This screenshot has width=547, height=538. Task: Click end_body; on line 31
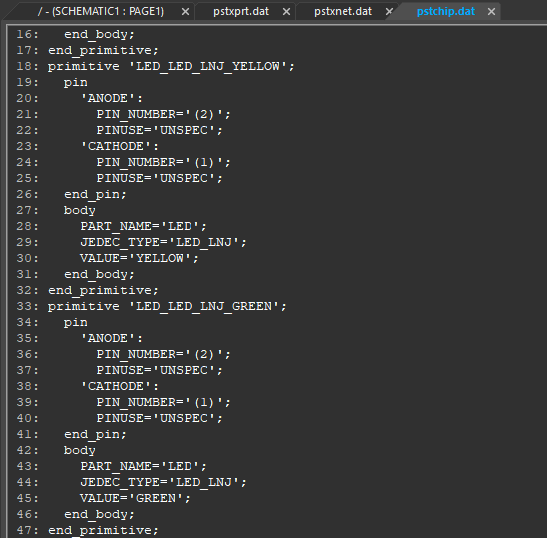point(99,275)
